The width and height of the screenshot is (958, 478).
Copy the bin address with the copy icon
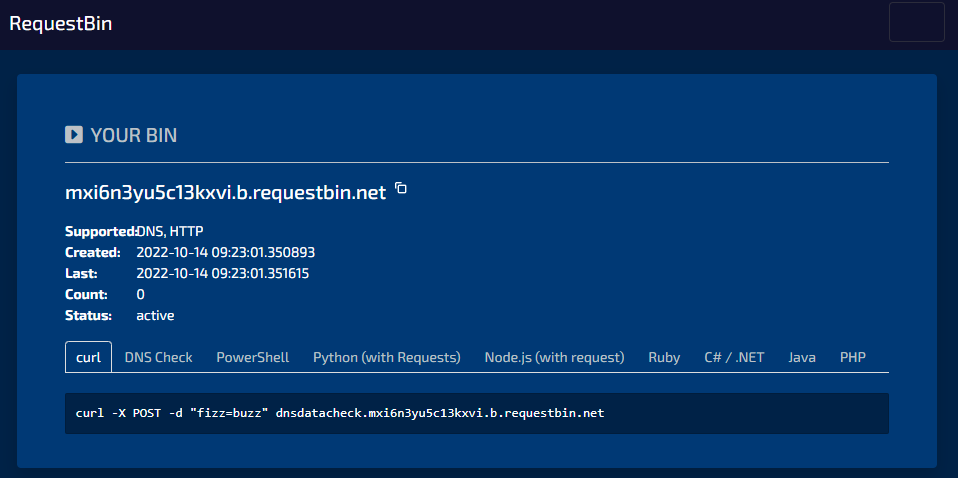(401, 188)
